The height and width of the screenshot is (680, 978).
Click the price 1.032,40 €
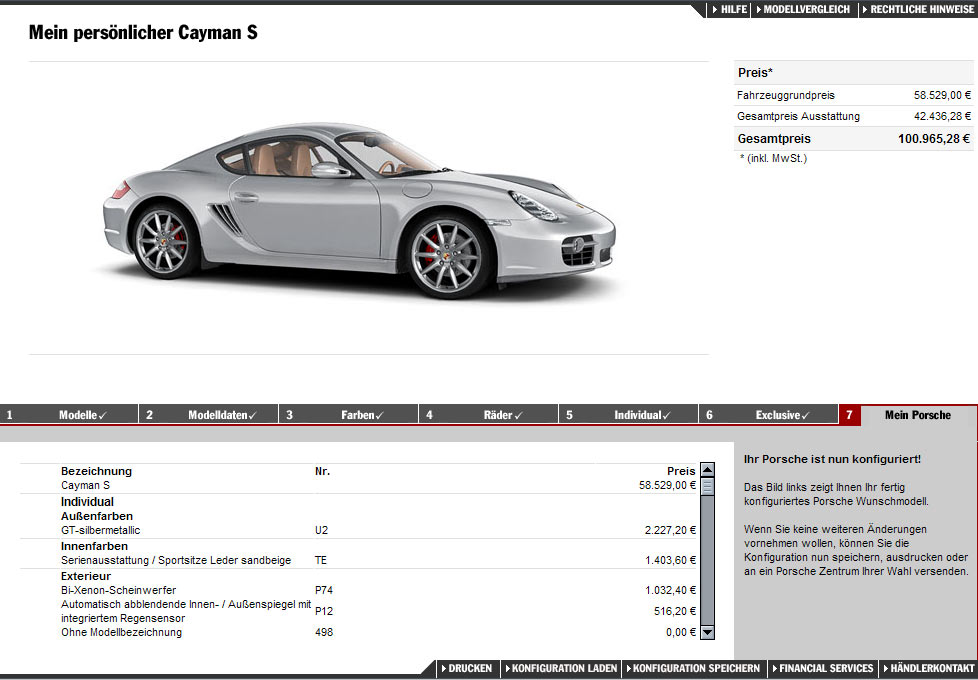[670, 590]
